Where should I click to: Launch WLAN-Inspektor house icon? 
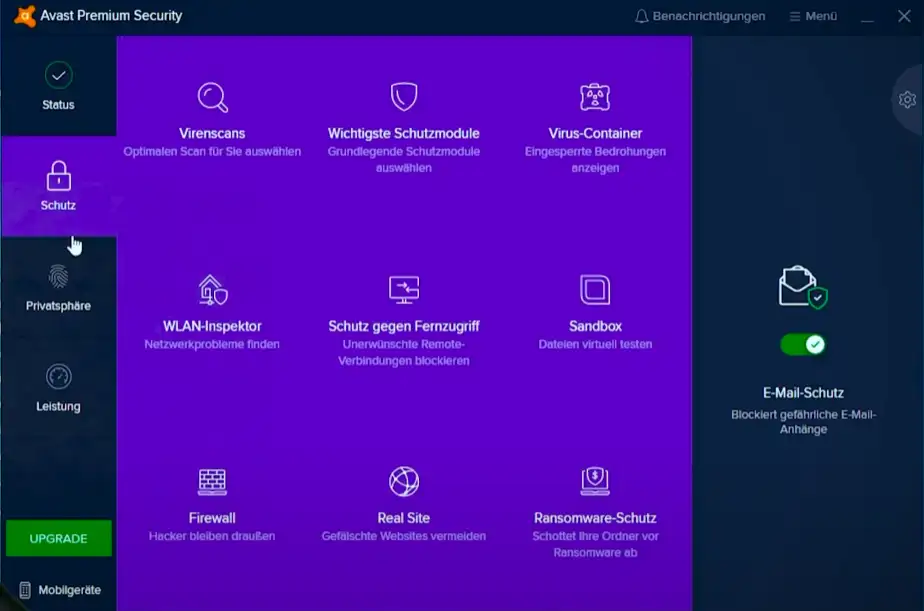212,290
